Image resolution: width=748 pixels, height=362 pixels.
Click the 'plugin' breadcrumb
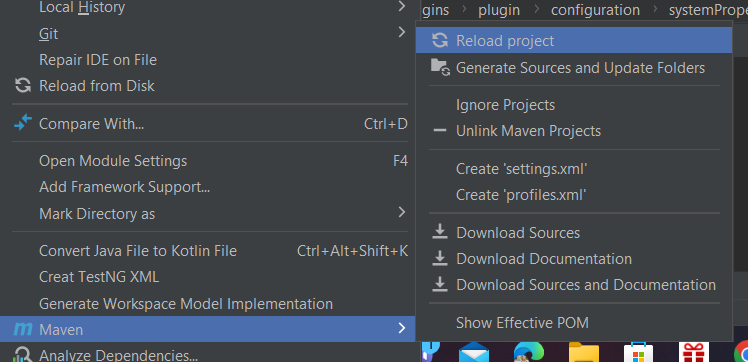point(499,10)
